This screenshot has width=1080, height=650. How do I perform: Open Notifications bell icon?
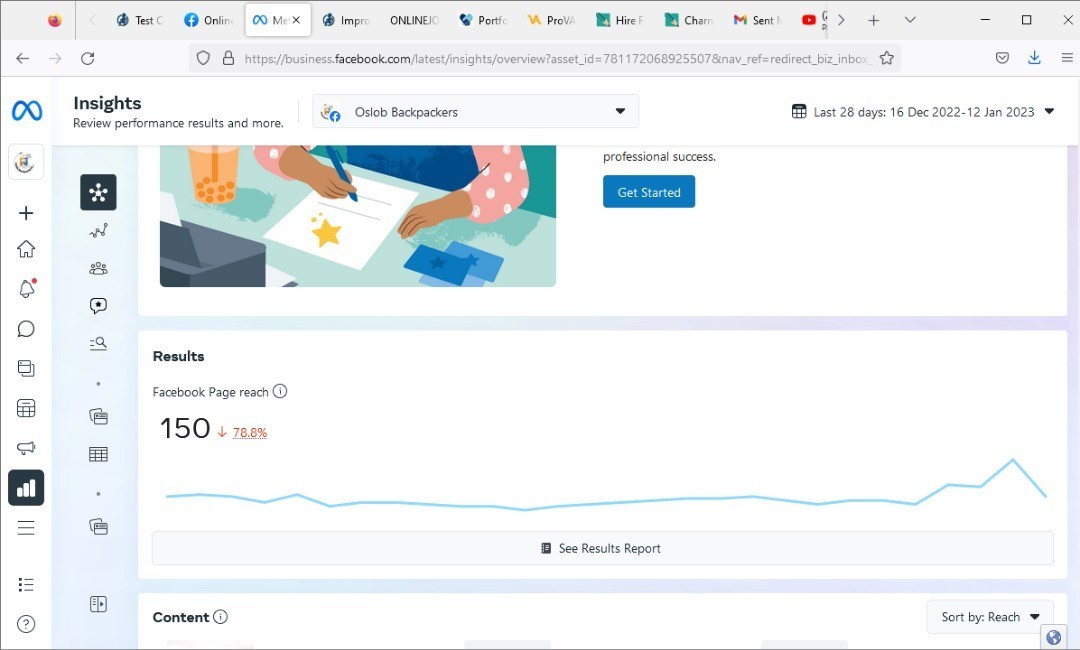pos(26,289)
